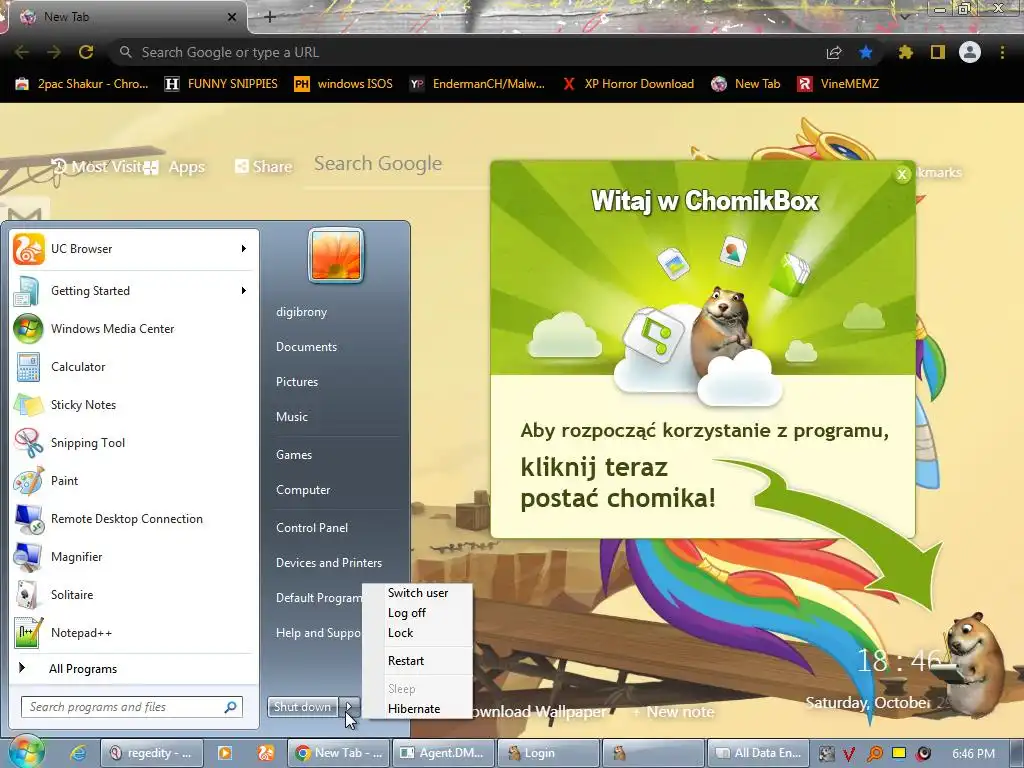Open Sticky Notes
1024x768 pixels.
134,404
